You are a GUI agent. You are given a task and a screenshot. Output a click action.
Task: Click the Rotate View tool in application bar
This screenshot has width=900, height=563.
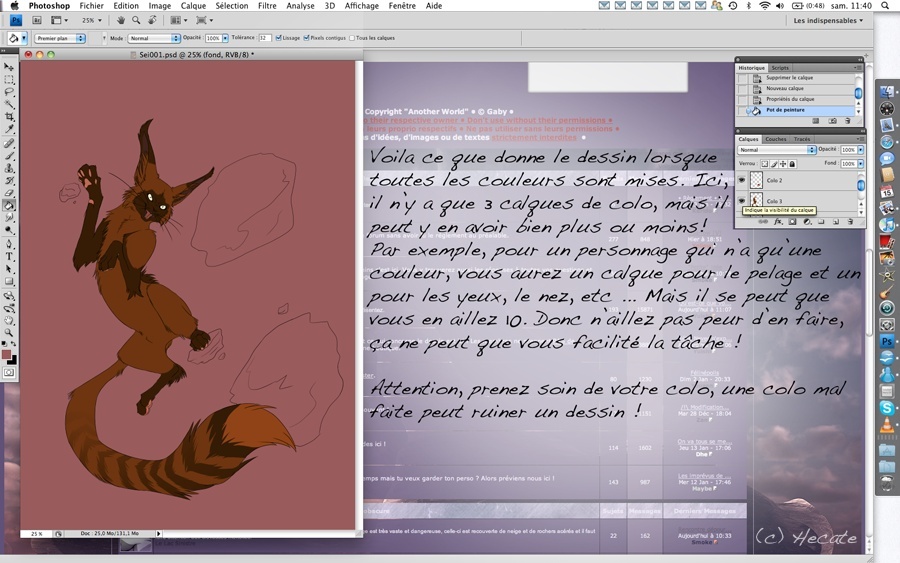point(152,20)
